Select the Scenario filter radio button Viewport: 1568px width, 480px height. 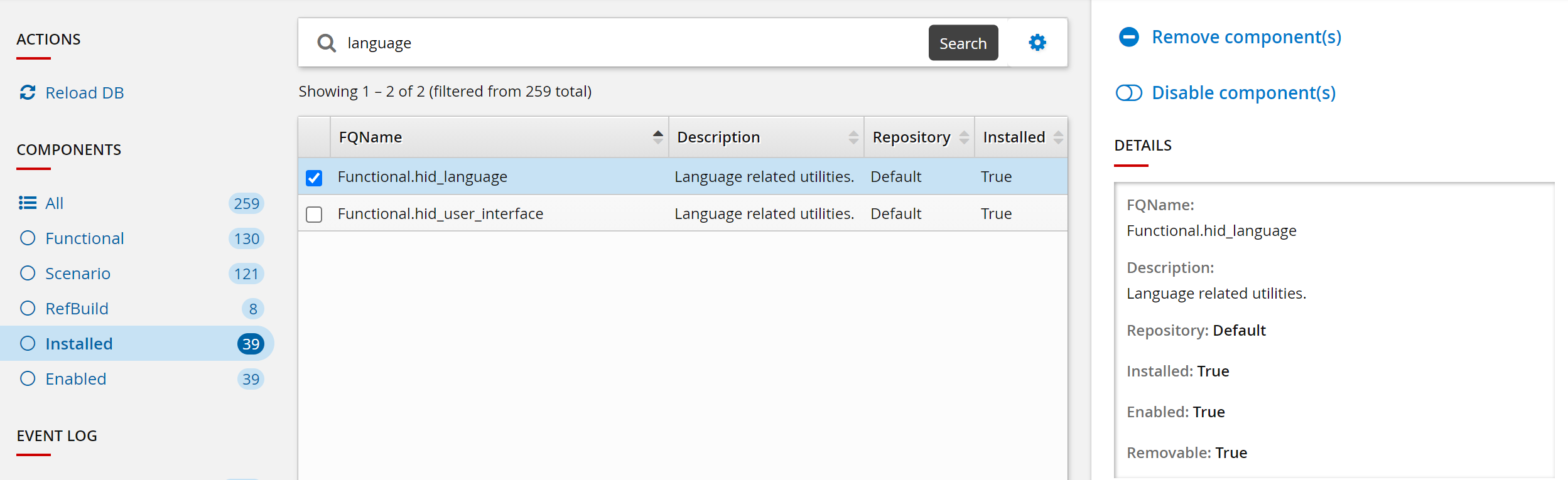28,274
